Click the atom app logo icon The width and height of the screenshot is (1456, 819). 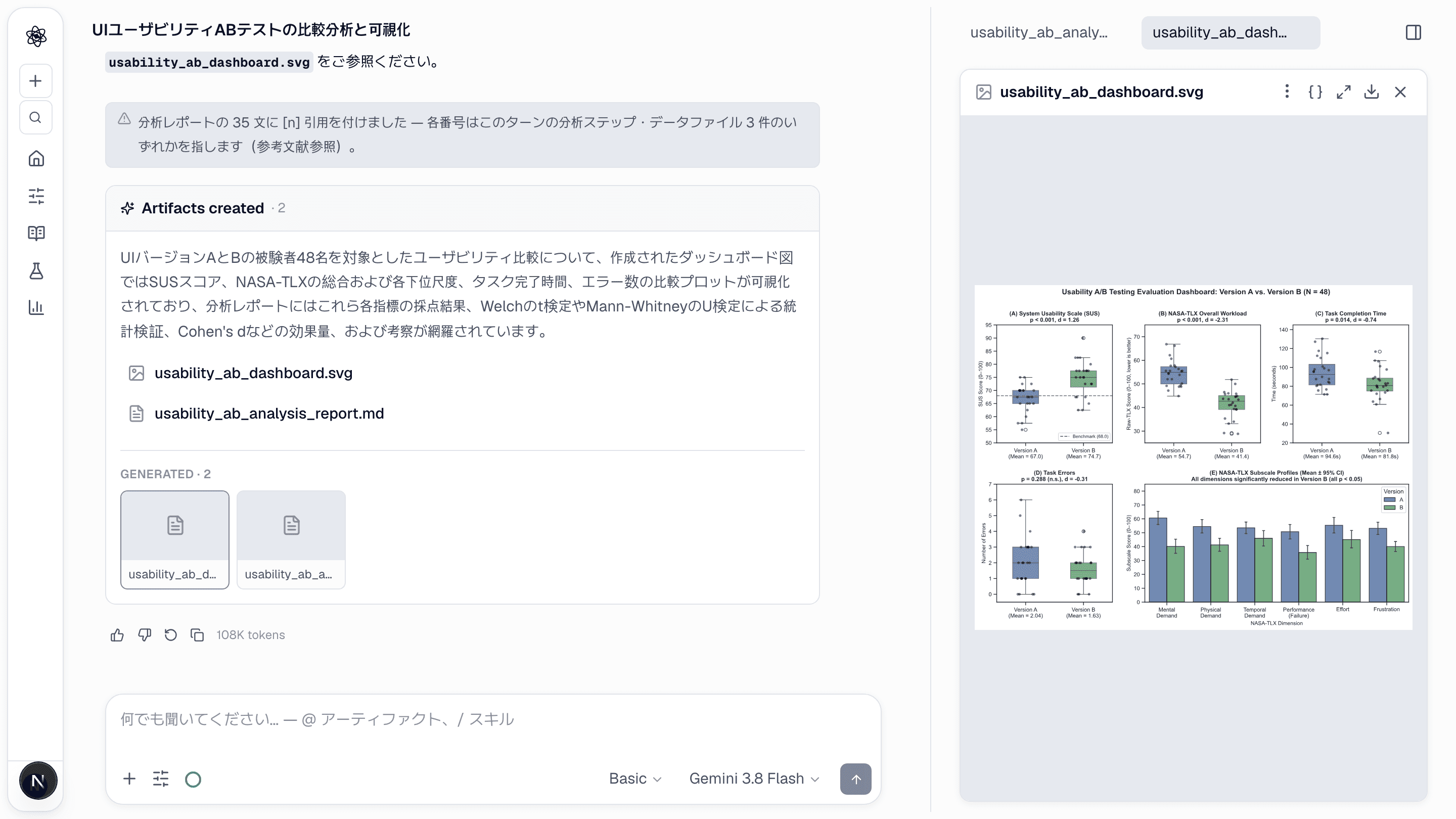[36, 36]
